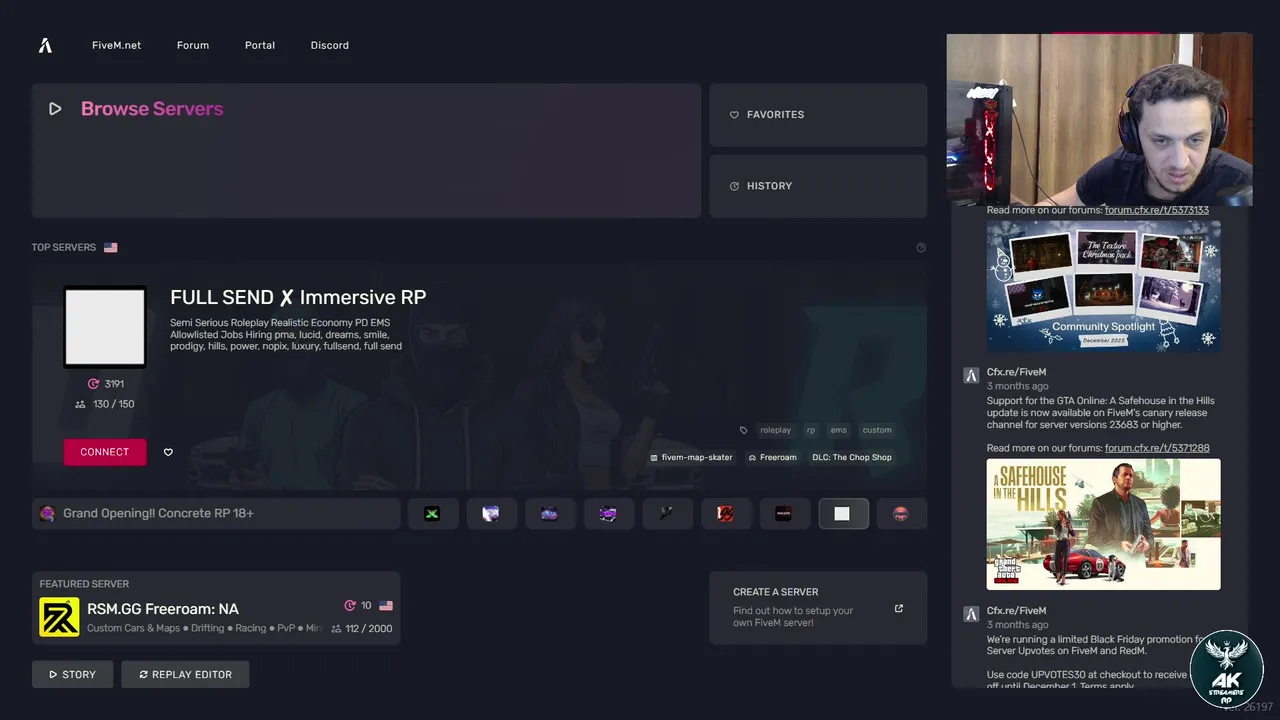This screenshot has width=1280, height=720.
Task: Click the yellow RSM.GG server logo
Action: (59, 617)
